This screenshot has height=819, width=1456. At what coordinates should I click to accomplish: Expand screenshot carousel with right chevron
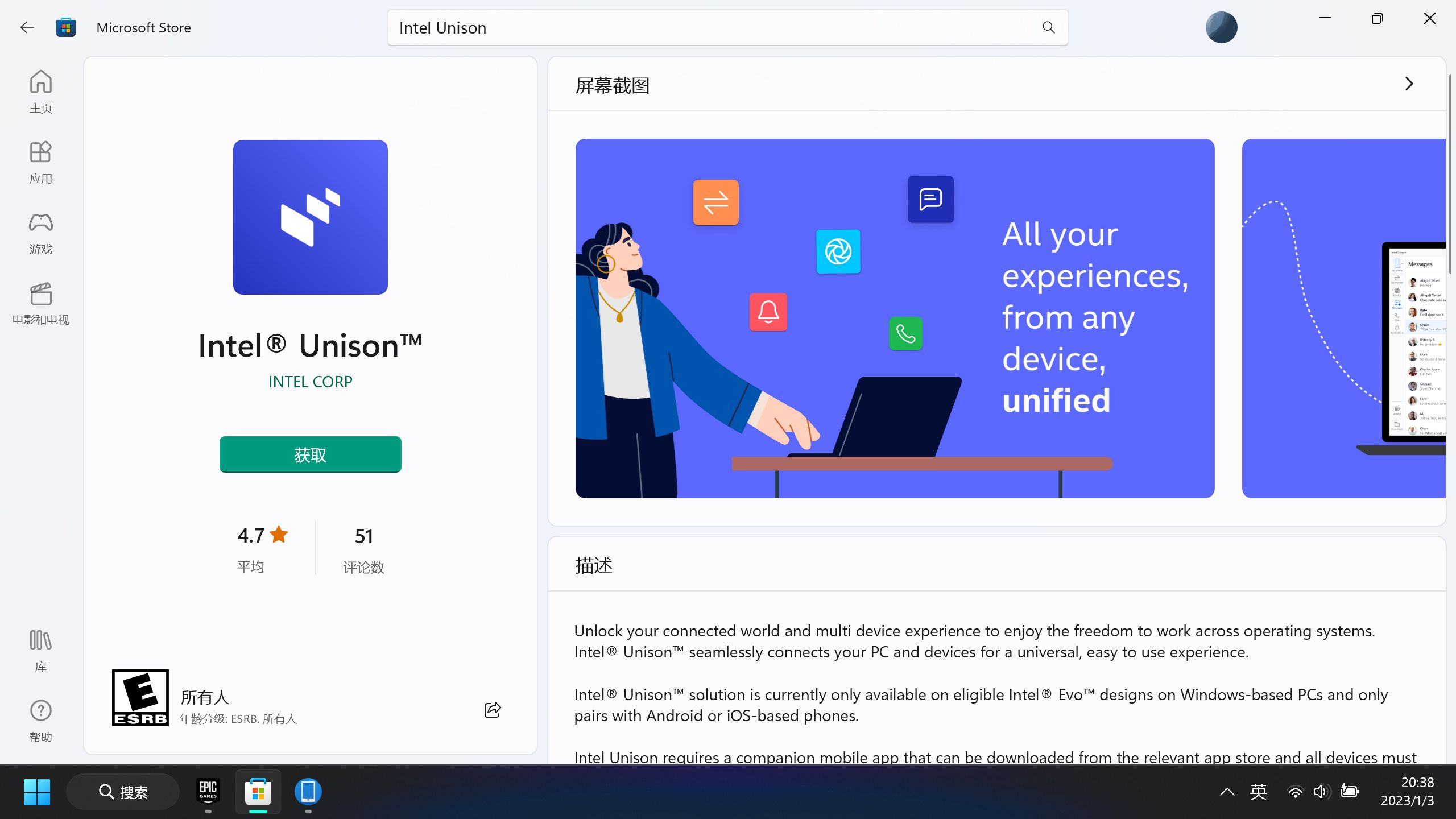1409,84
